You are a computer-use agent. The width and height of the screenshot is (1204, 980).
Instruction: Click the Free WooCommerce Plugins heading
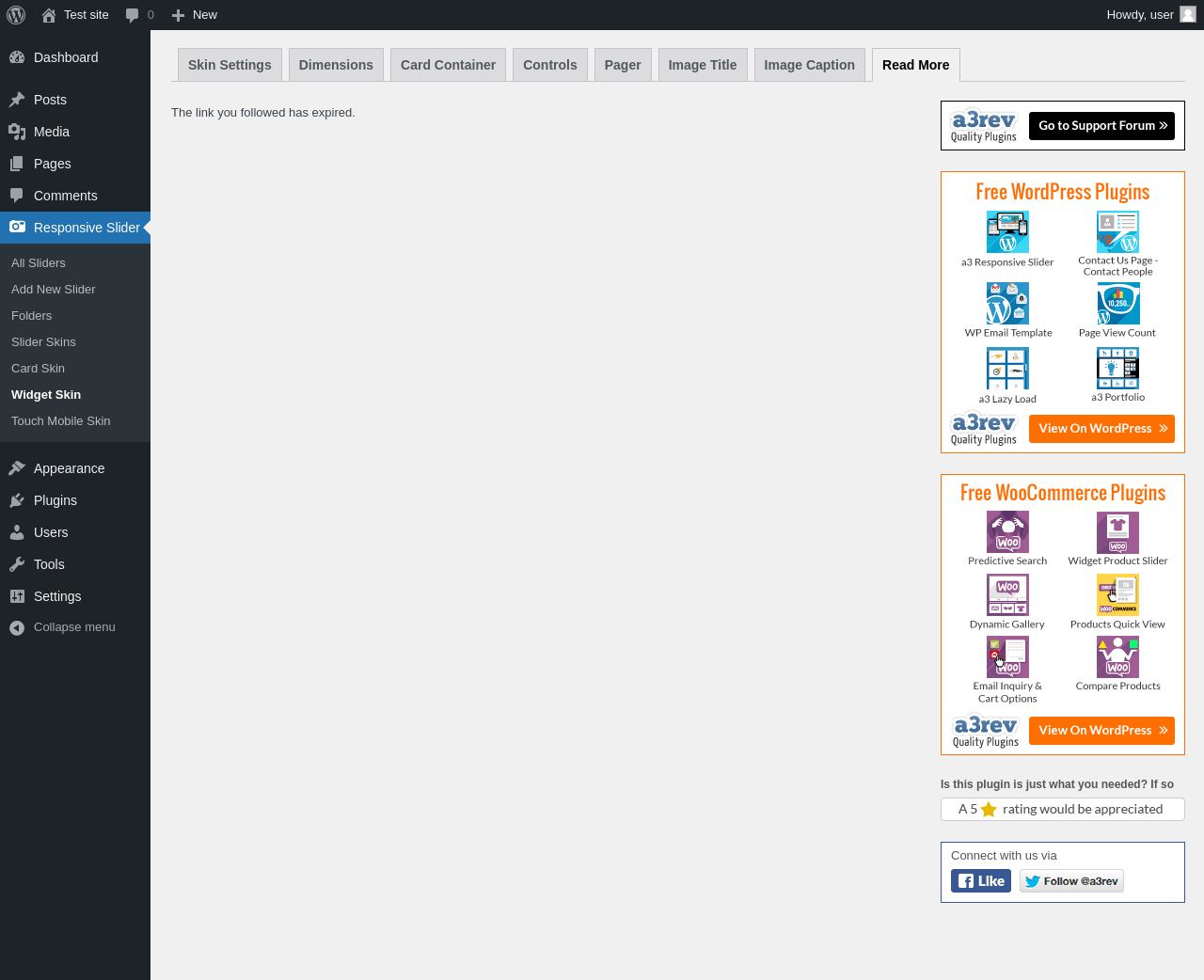pos(1063,493)
